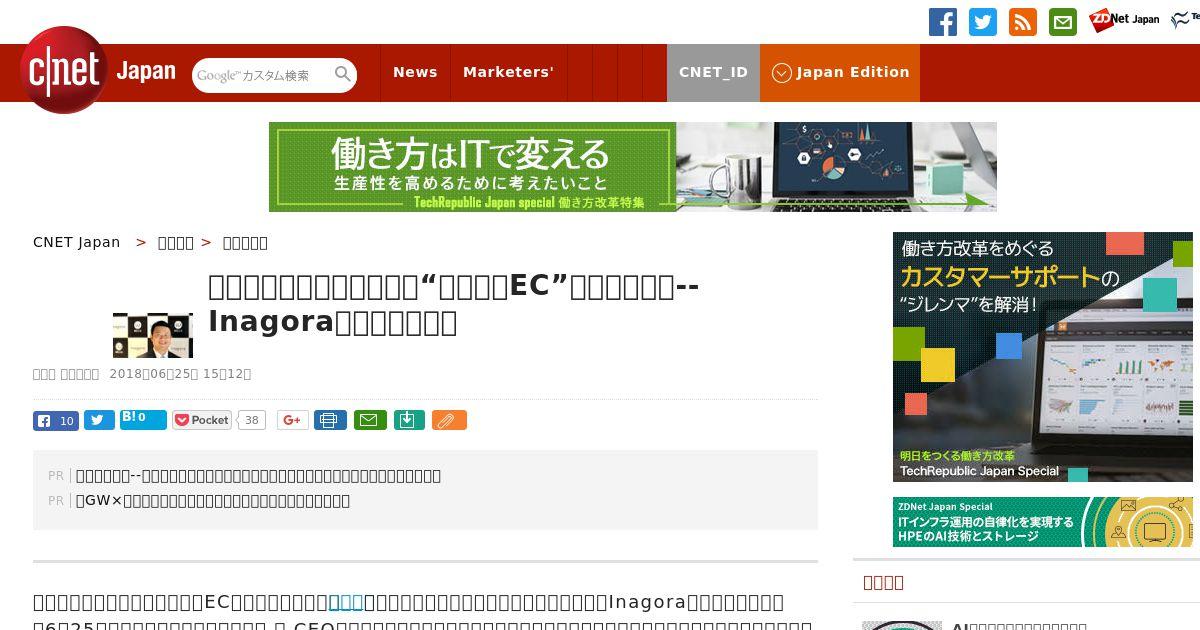
Task: Open the CNET_ID tab
Action: tap(713, 72)
